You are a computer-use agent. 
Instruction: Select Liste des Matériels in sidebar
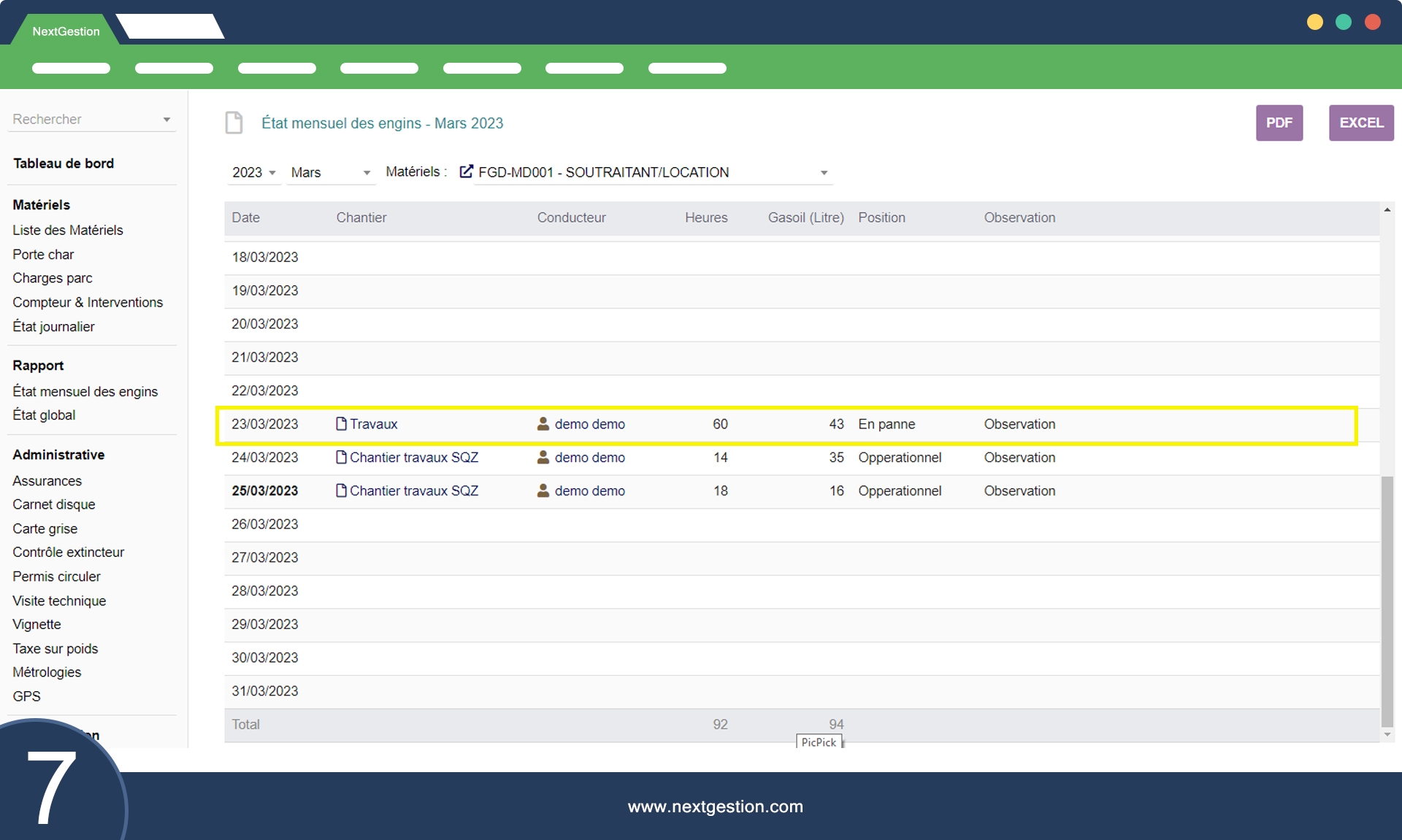click(x=68, y=231)
